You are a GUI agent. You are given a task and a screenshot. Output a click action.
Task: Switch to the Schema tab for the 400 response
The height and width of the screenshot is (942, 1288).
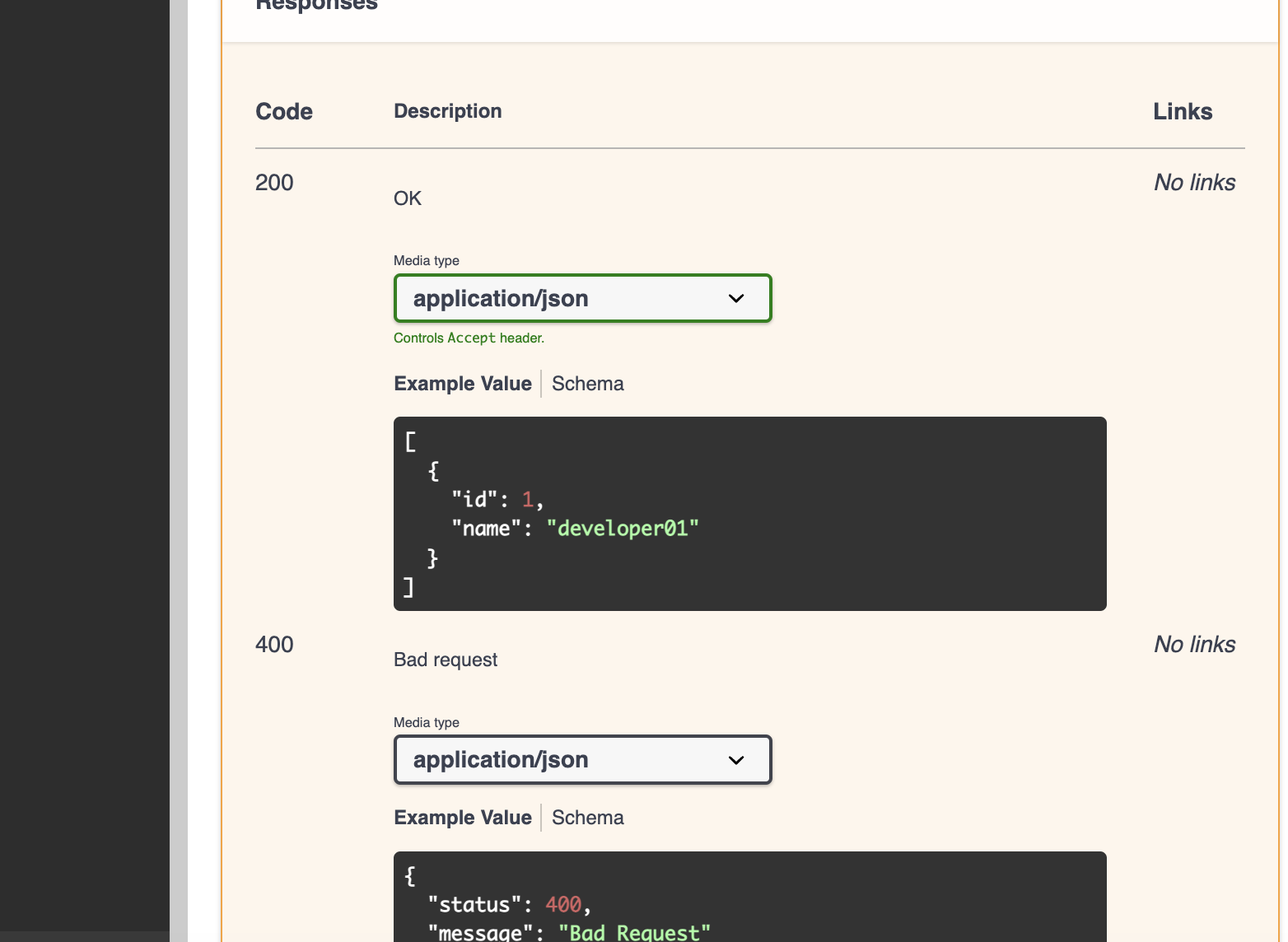coord(586,817)
